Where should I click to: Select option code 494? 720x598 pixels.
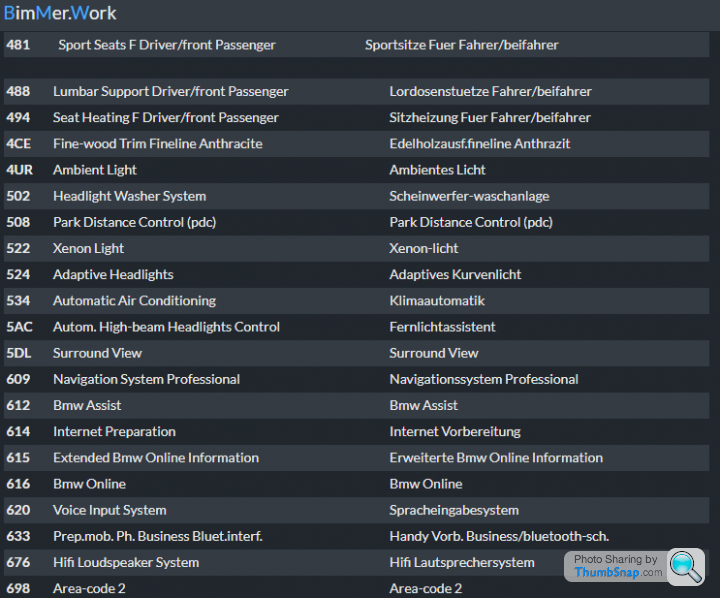coord(18,118)
